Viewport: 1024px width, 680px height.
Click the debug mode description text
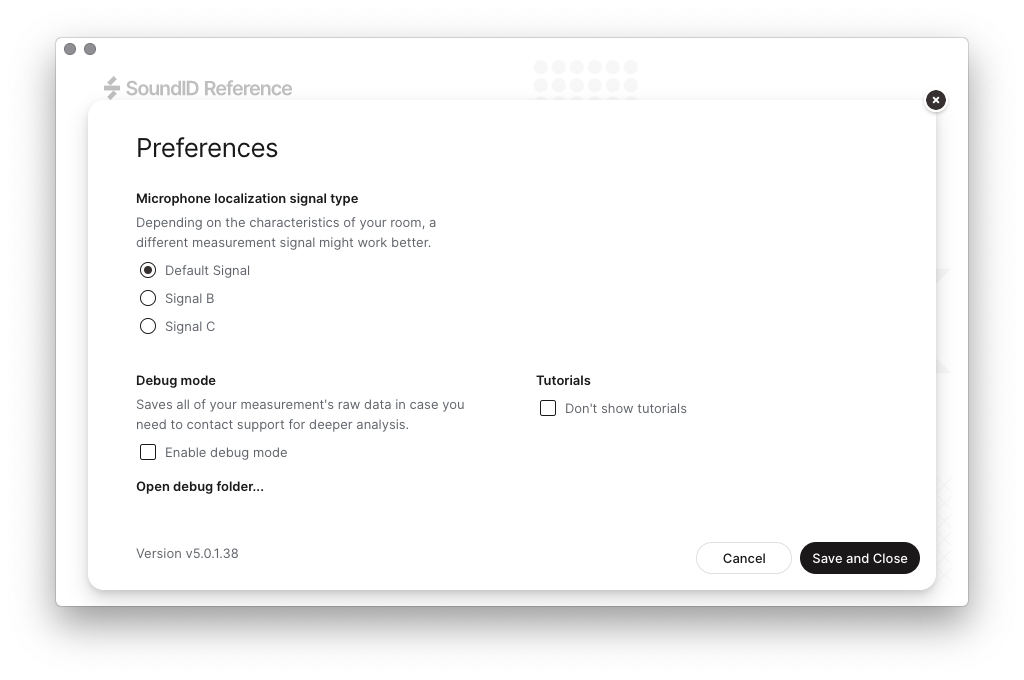(300, 414)
